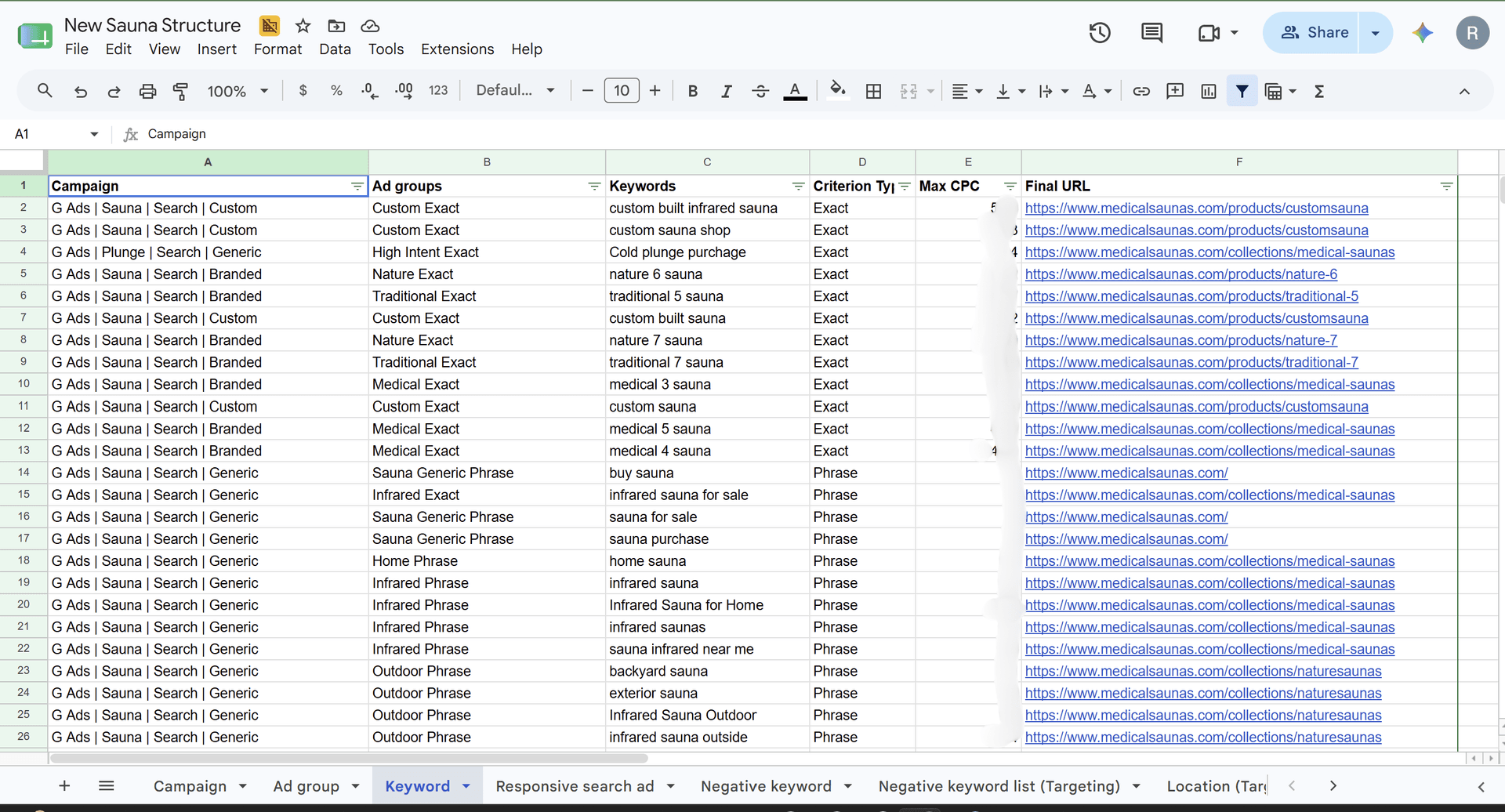Open the text color picker
Screen dimensions: 1505x812
[795, 91]
